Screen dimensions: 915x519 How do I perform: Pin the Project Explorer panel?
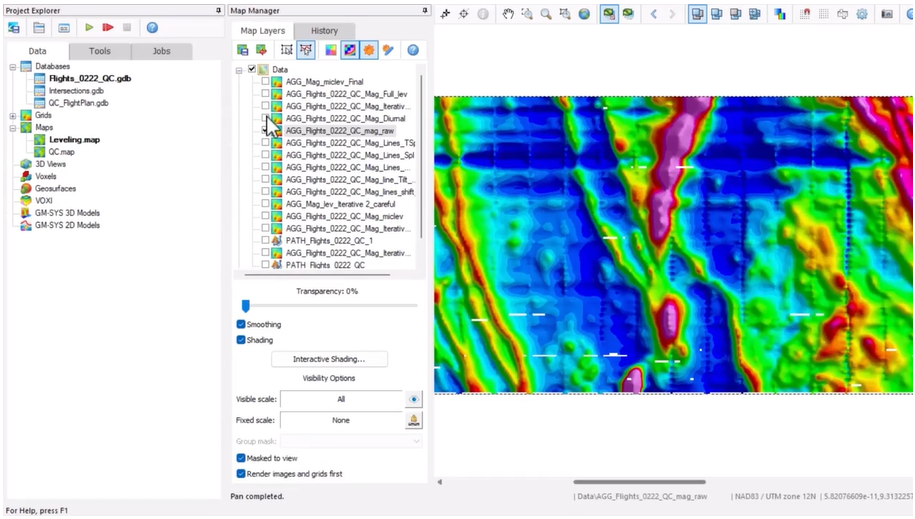click(218, 11)
